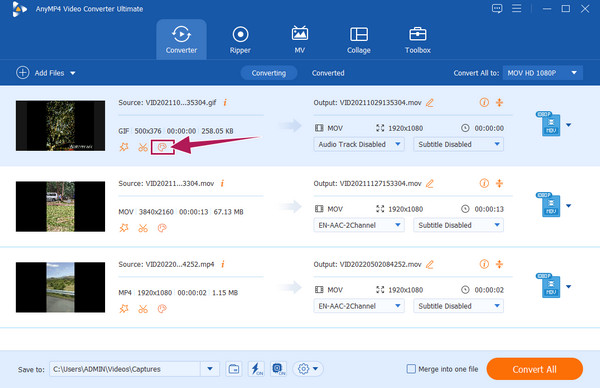The height and width of the screenshot is (388, 600).
Task: Switch to the Ripper tab
Action: point(240,39)
